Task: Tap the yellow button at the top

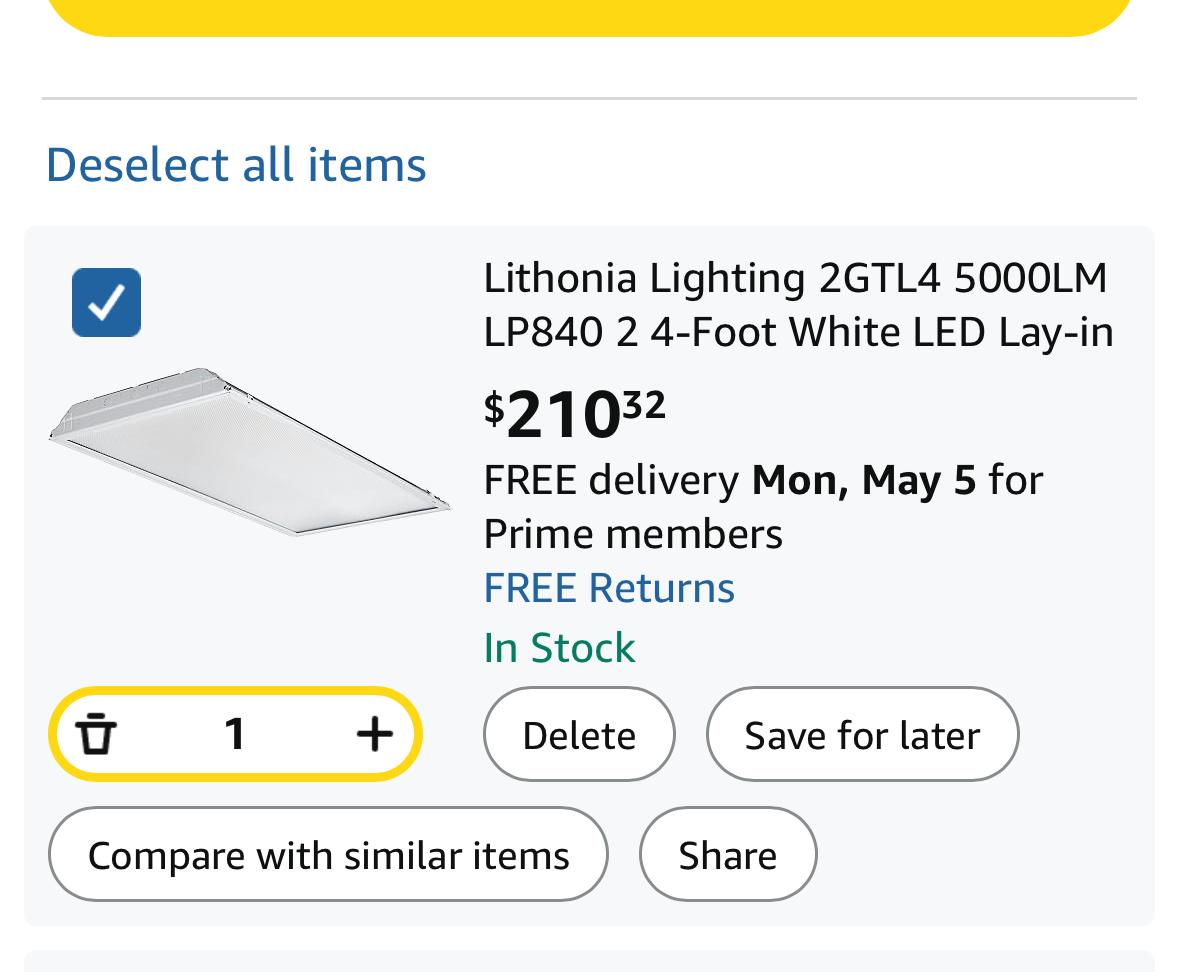Action: [589, 14]
